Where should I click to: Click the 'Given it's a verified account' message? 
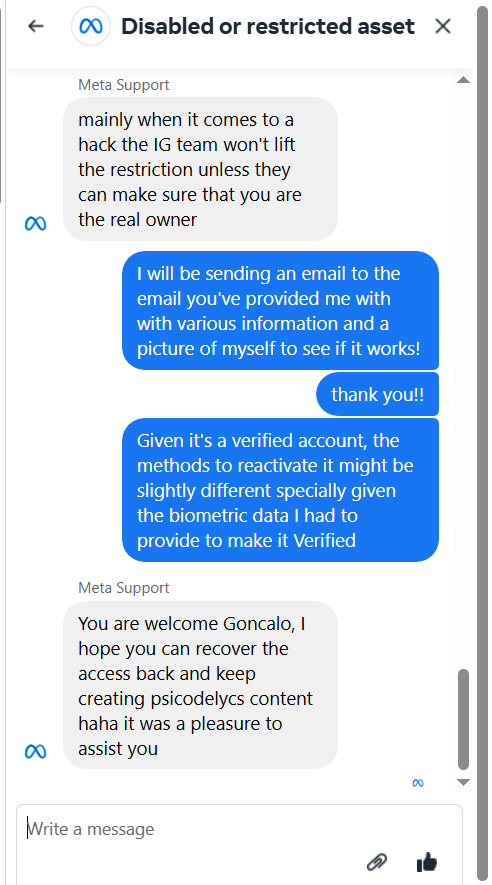(280, 490)
